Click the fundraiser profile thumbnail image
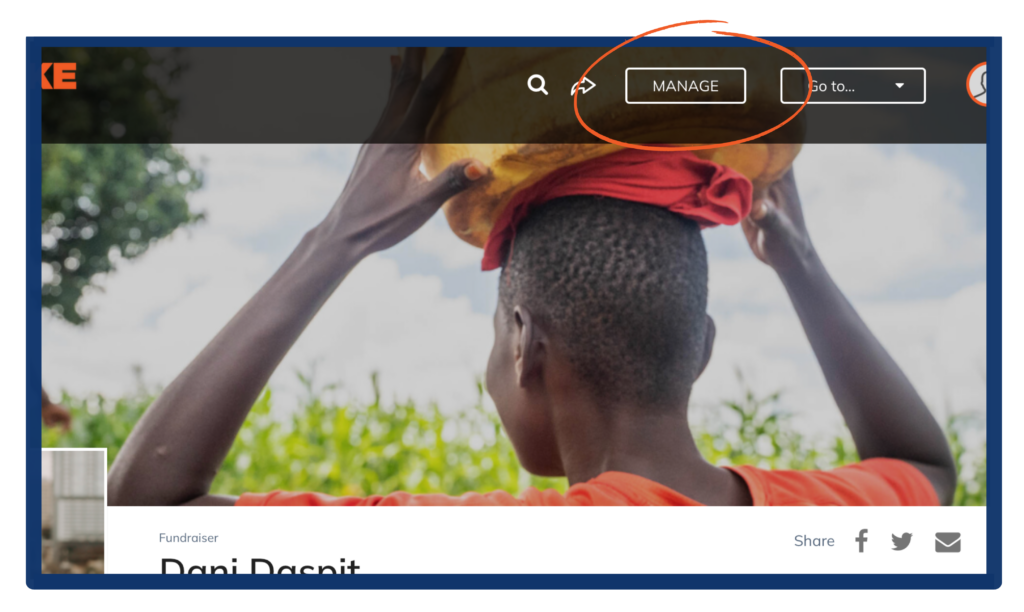The image size is (1024, 612). pos(73,511)
